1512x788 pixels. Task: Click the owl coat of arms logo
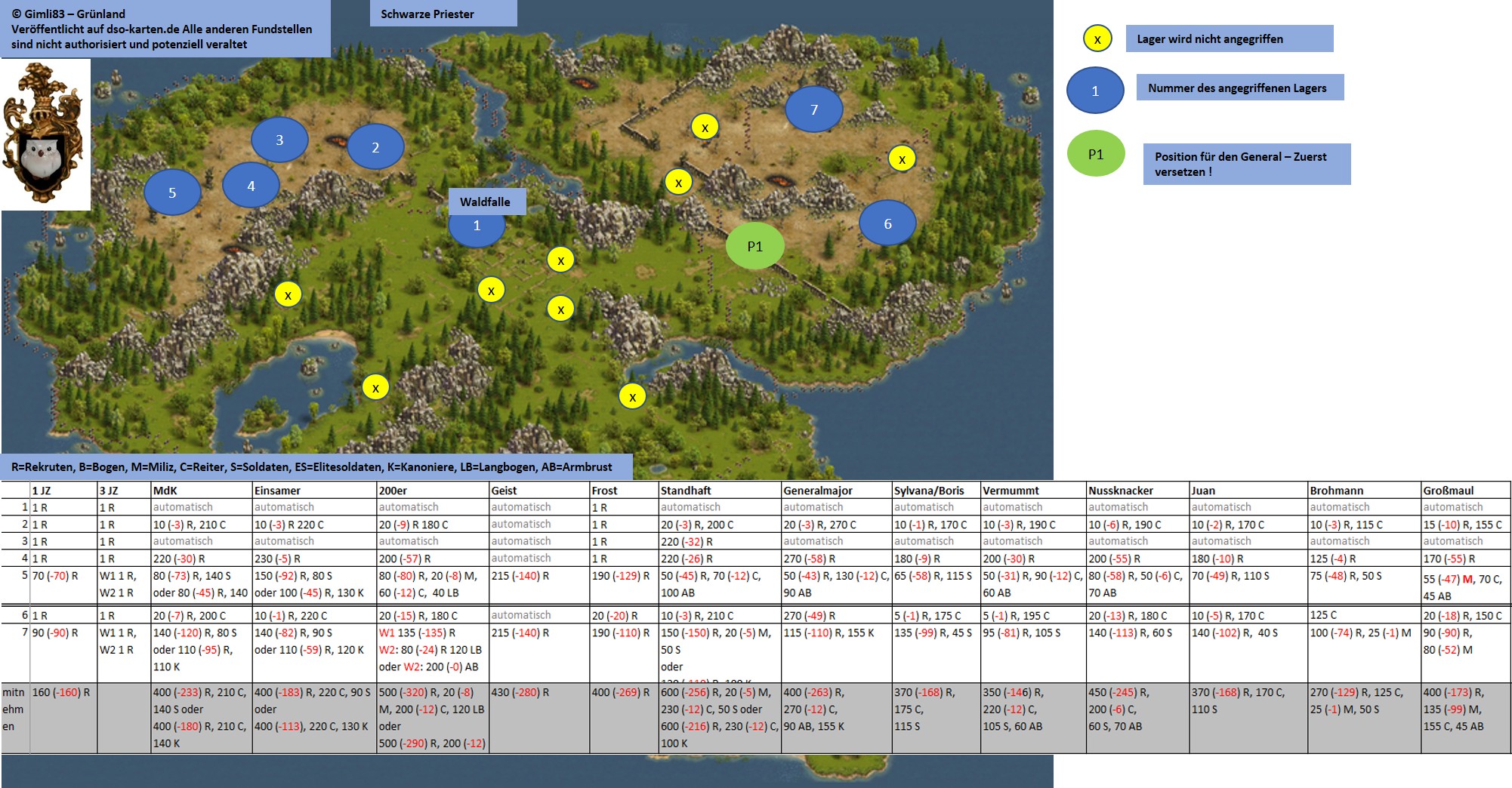coord(45,134)
